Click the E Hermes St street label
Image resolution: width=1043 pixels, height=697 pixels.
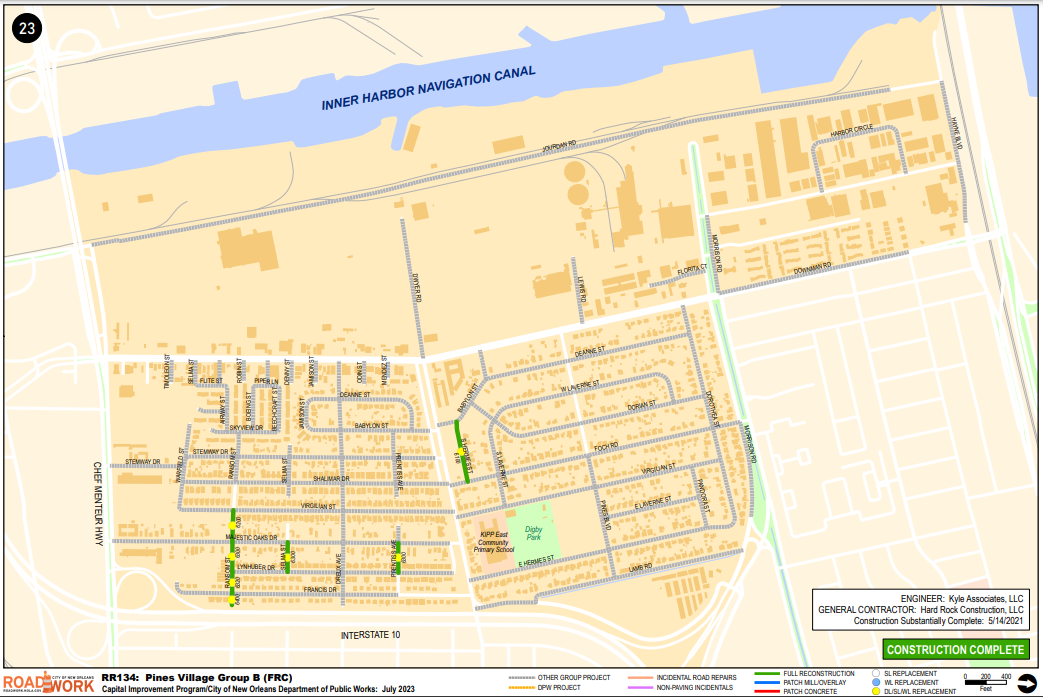(x=536, y=563)
